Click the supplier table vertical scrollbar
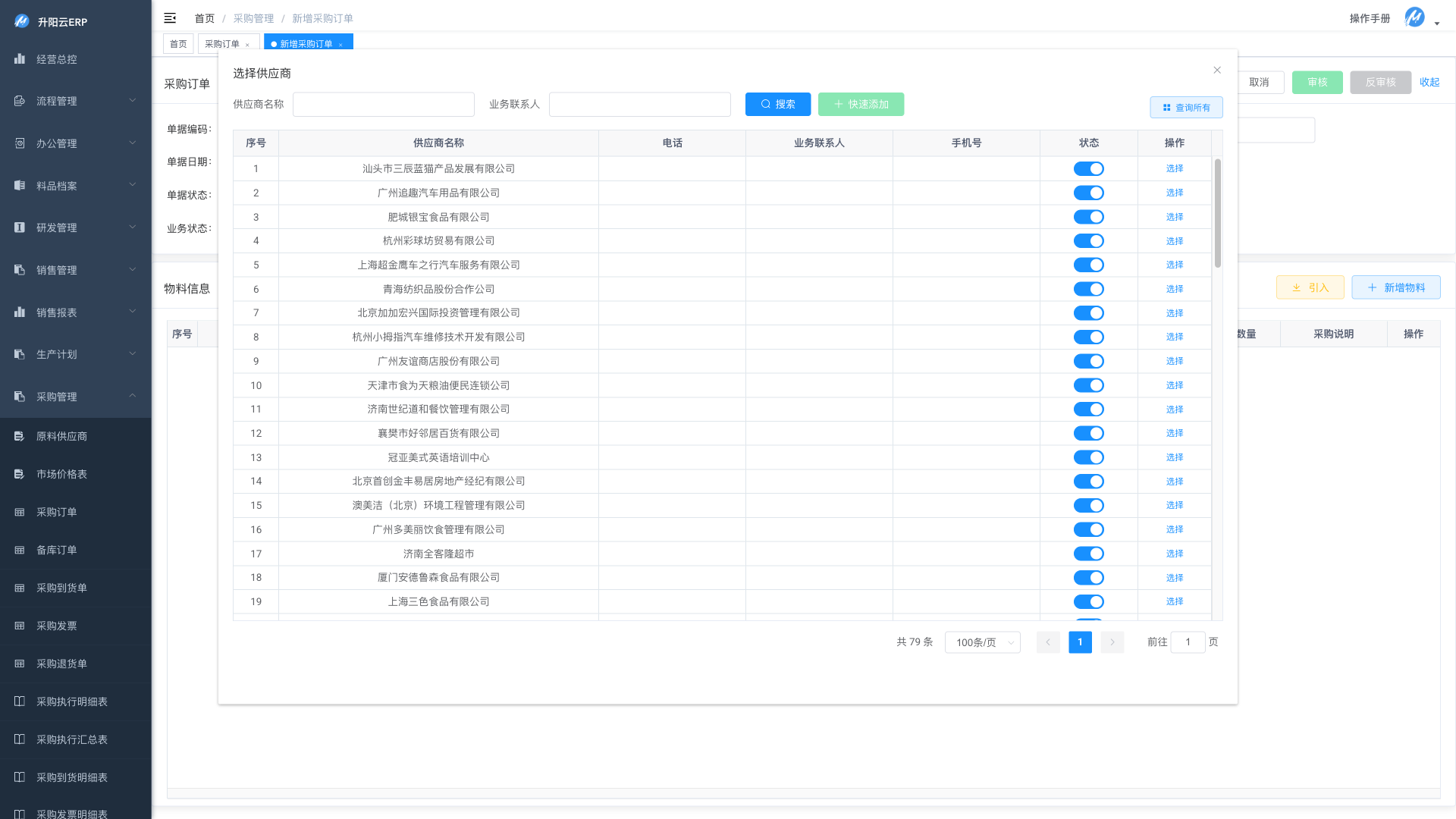 pos(1218,213)
